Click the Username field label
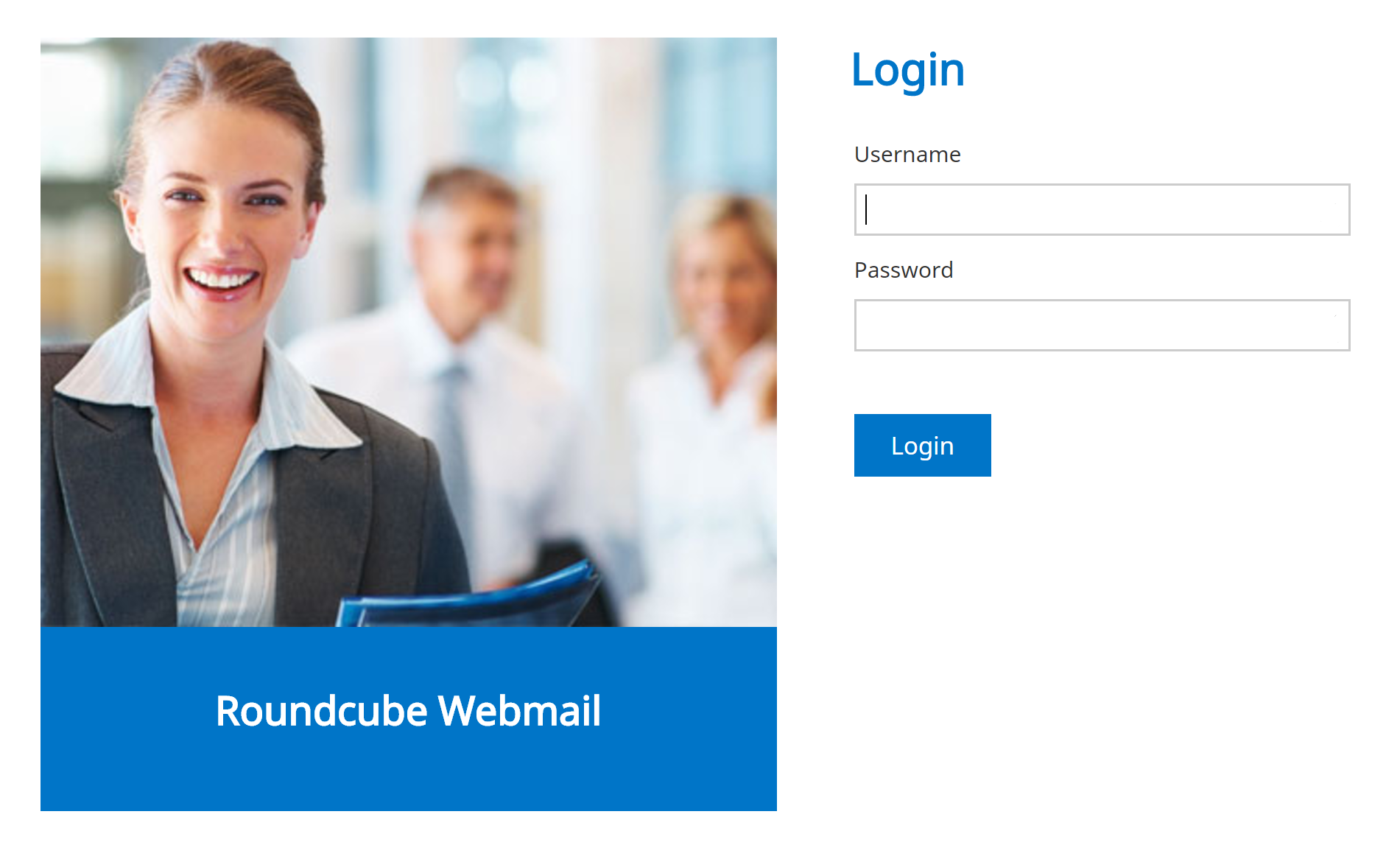 click(x=907, y=155)
